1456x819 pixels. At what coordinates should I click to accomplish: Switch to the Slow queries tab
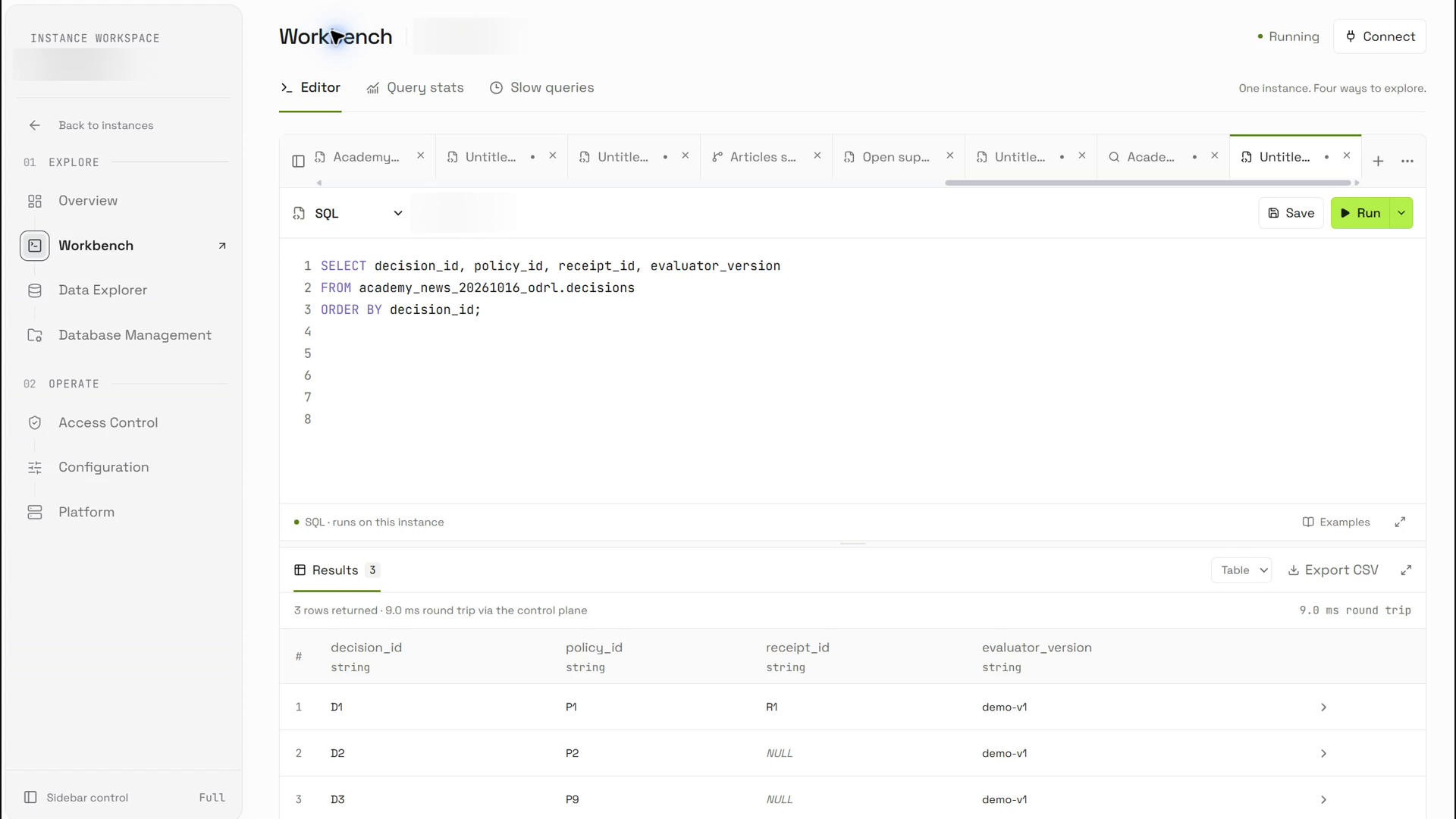(x=541, y=88)
